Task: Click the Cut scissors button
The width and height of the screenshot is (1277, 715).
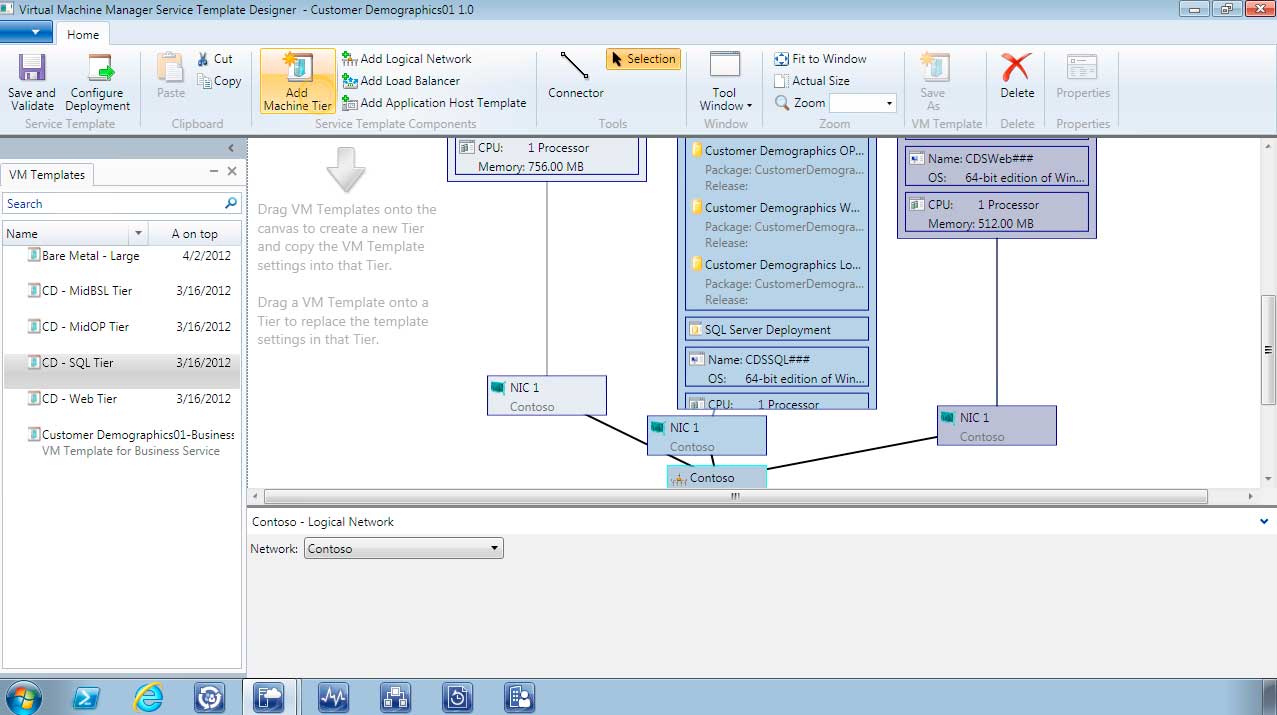Action: [x=215, y=59]
